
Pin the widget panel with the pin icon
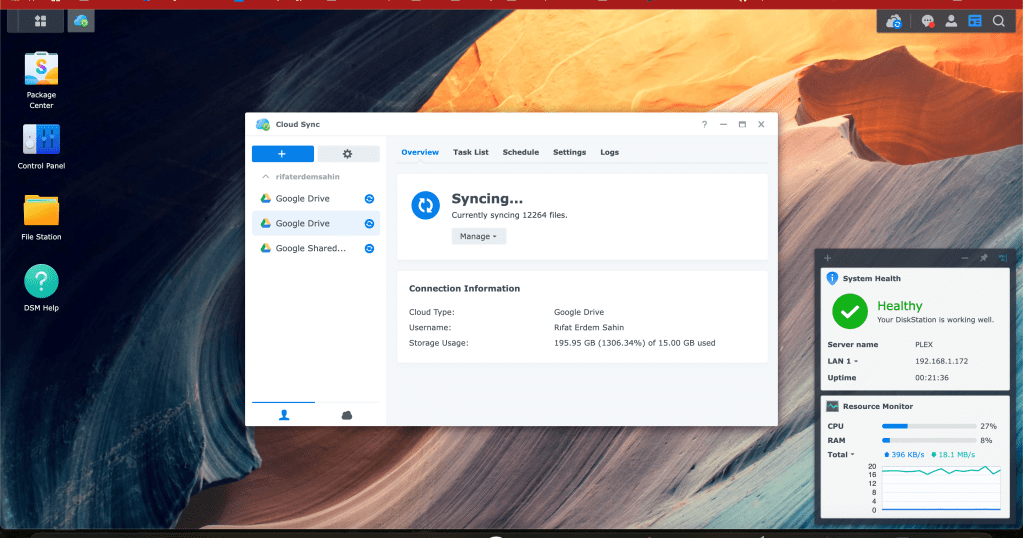tap(984, 258)
